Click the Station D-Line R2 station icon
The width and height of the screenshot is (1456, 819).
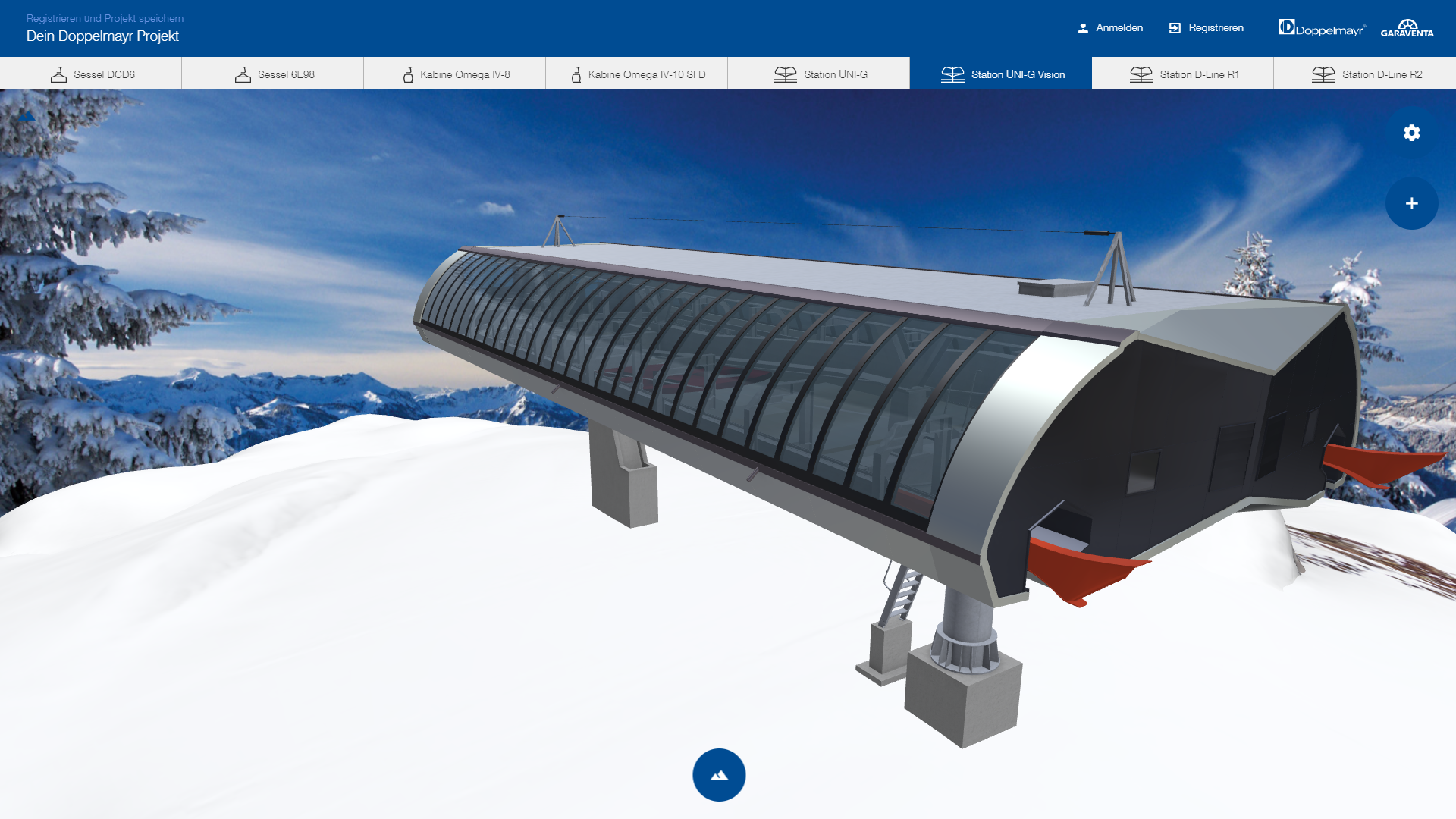pyautogui.click(x=1323, y=74)
